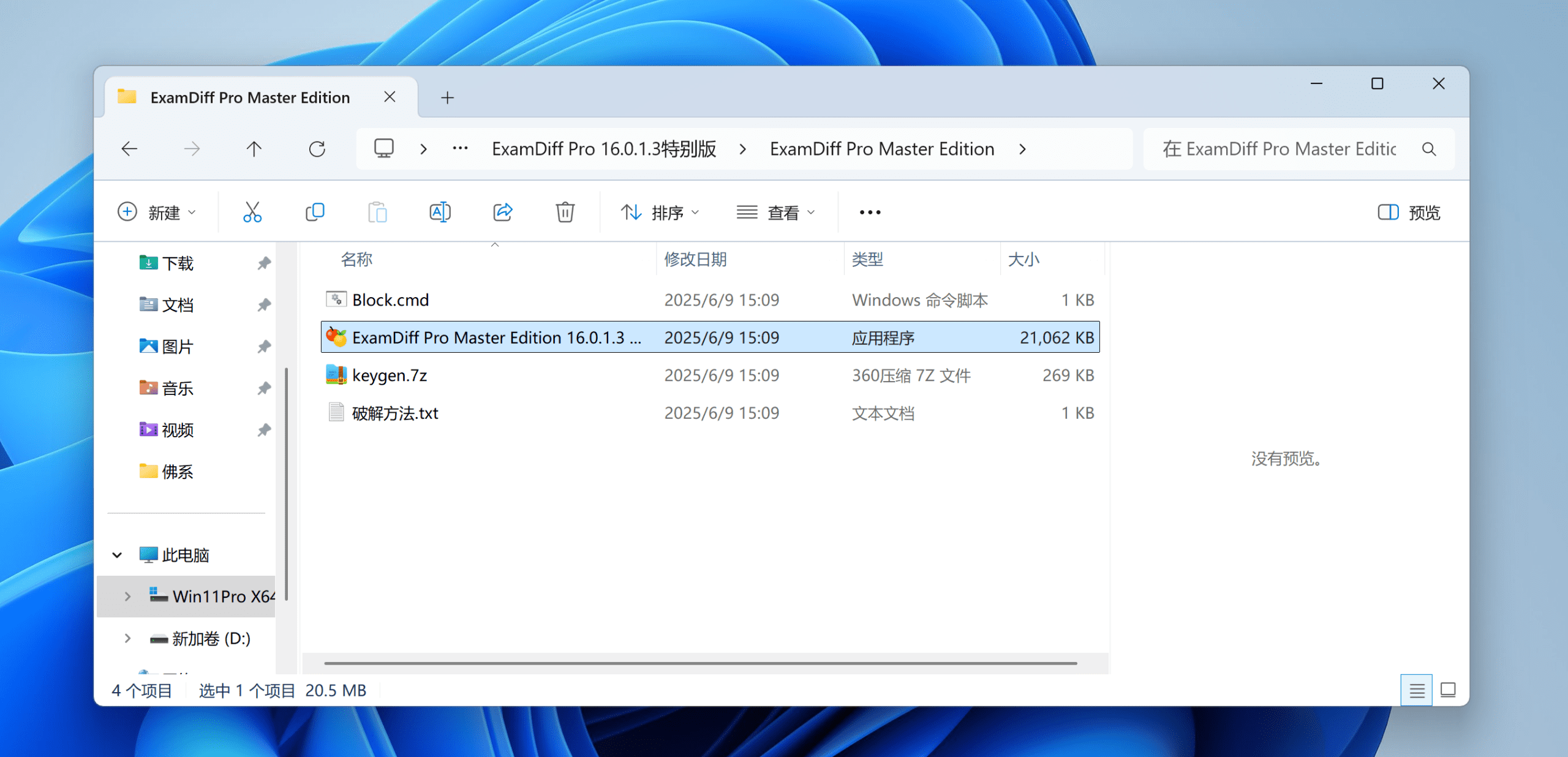Go up one folder level
Image resolution: width=1568 pixels, height=757 pixels.
click(x=254, y=149)
